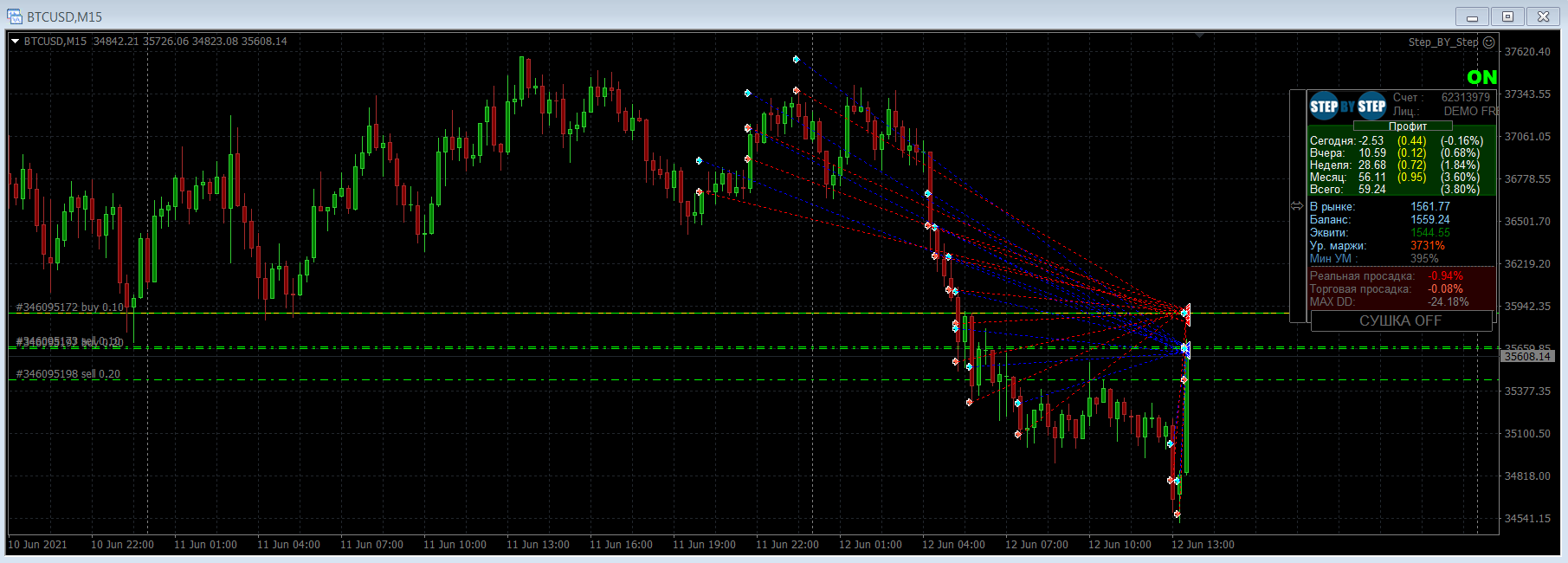This screenshot has width=1568, height=563.
Task: Click the Профит header button
Action: click(1408, 126)
